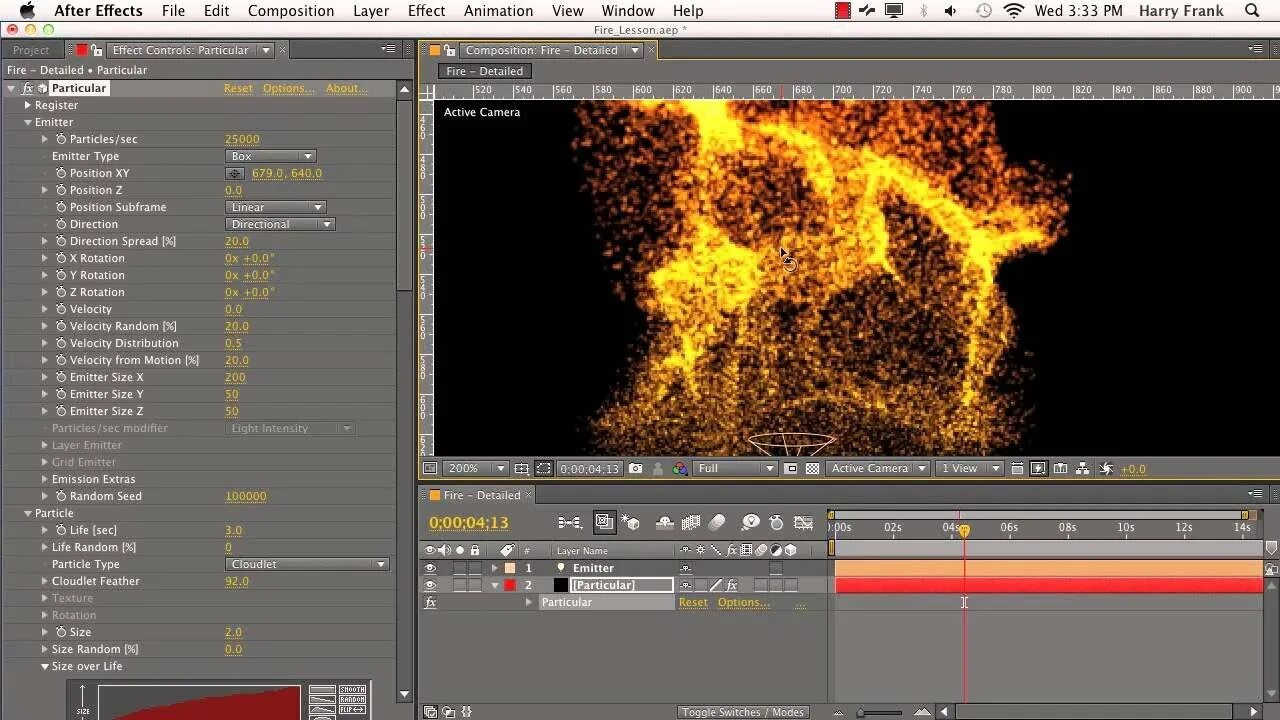
Task: Open the Effect menu
Action: (x=426, y=11)
